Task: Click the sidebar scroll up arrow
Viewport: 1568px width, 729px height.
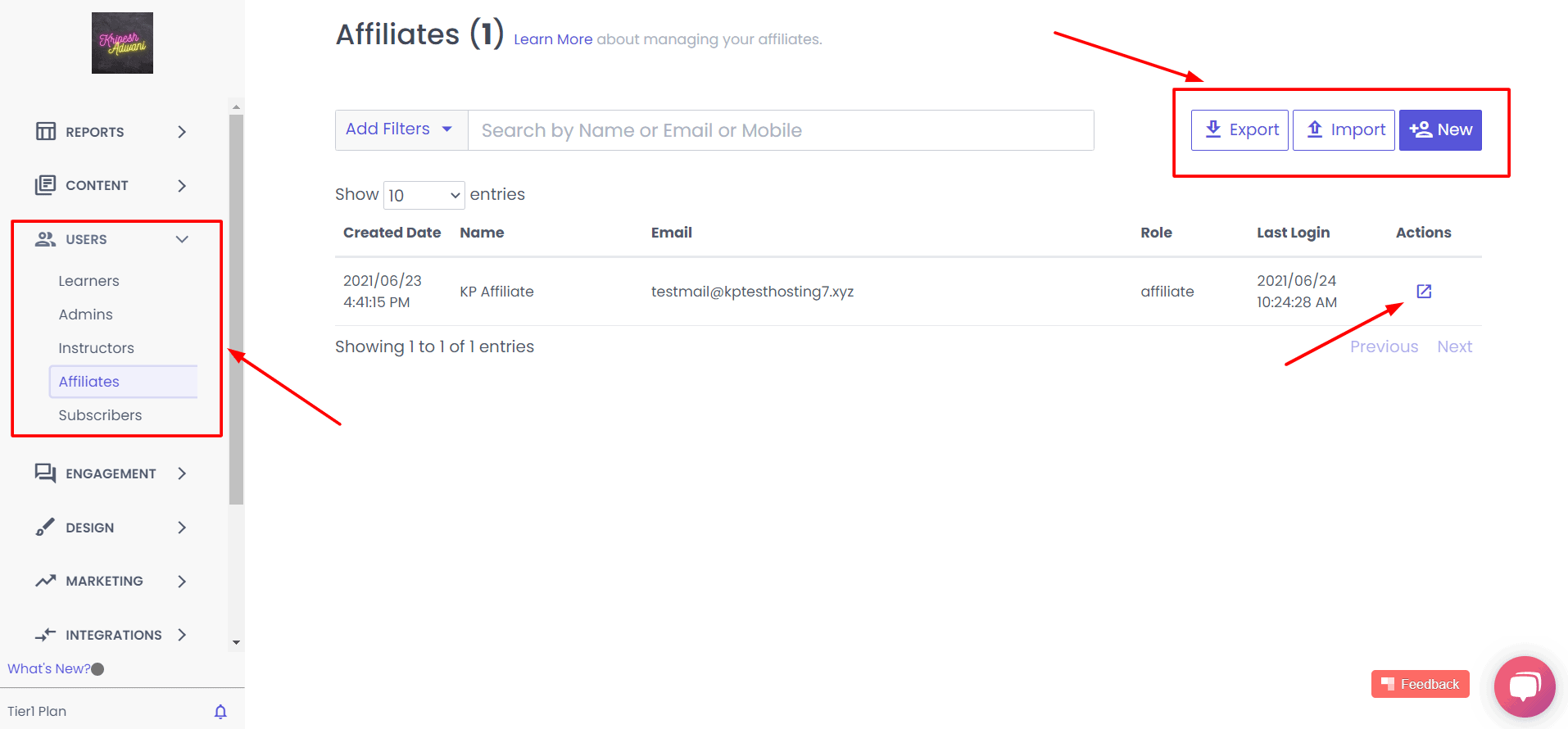Action: pyautogui.click(x=237, y=106)
